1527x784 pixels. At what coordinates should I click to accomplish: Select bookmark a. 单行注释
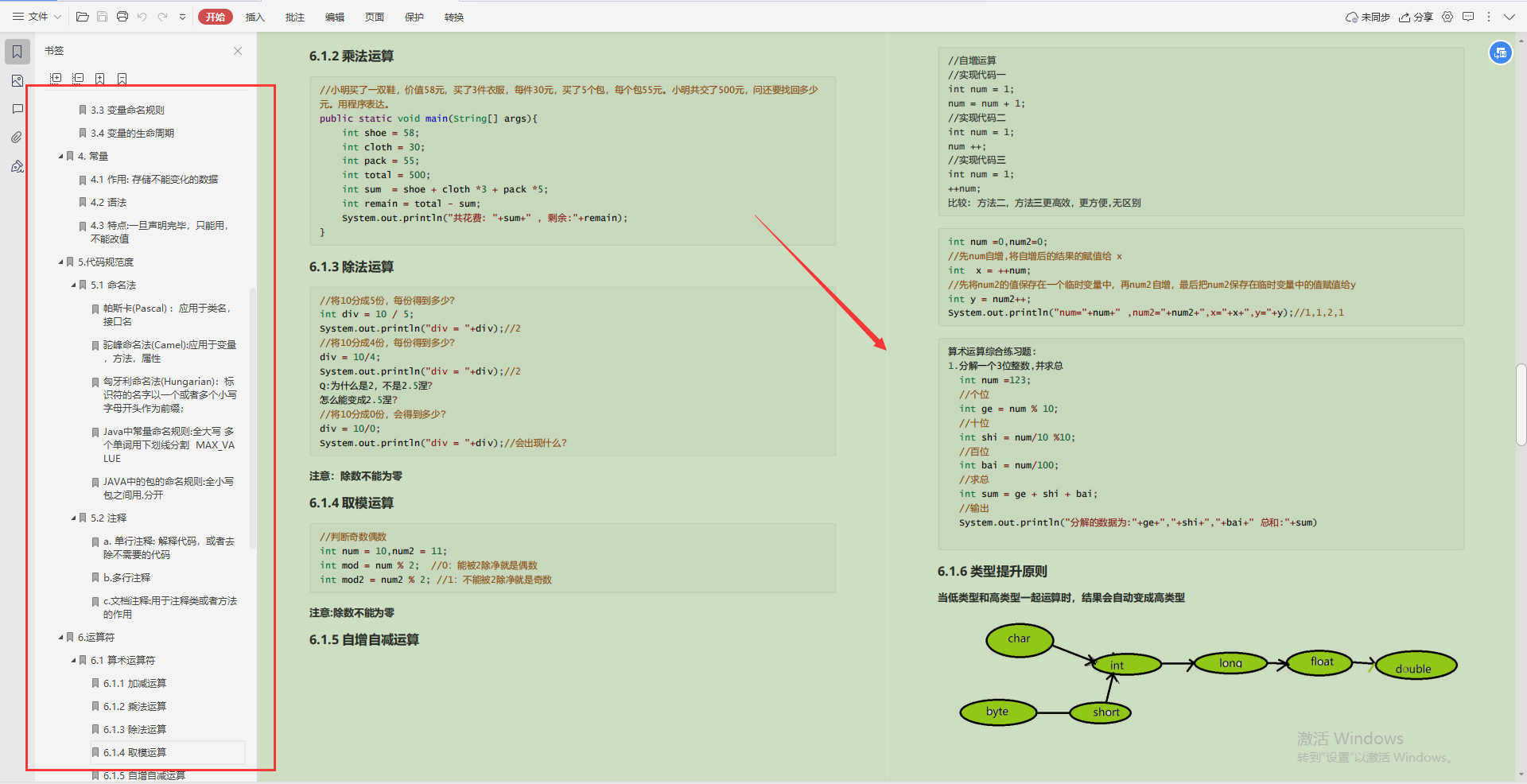tap(169, 548)
